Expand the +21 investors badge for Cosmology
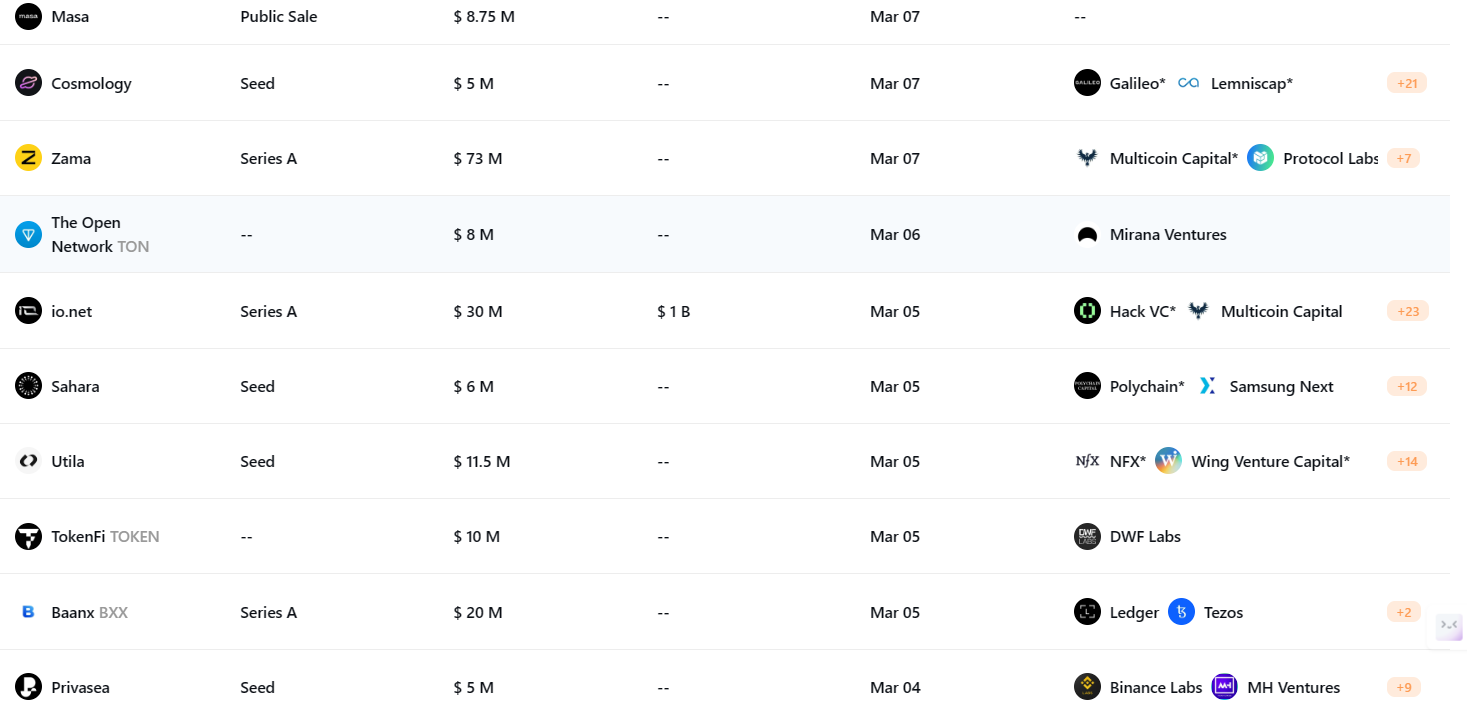The height and width of the screenshot is (720, 1467). [x=1407, y=83]
